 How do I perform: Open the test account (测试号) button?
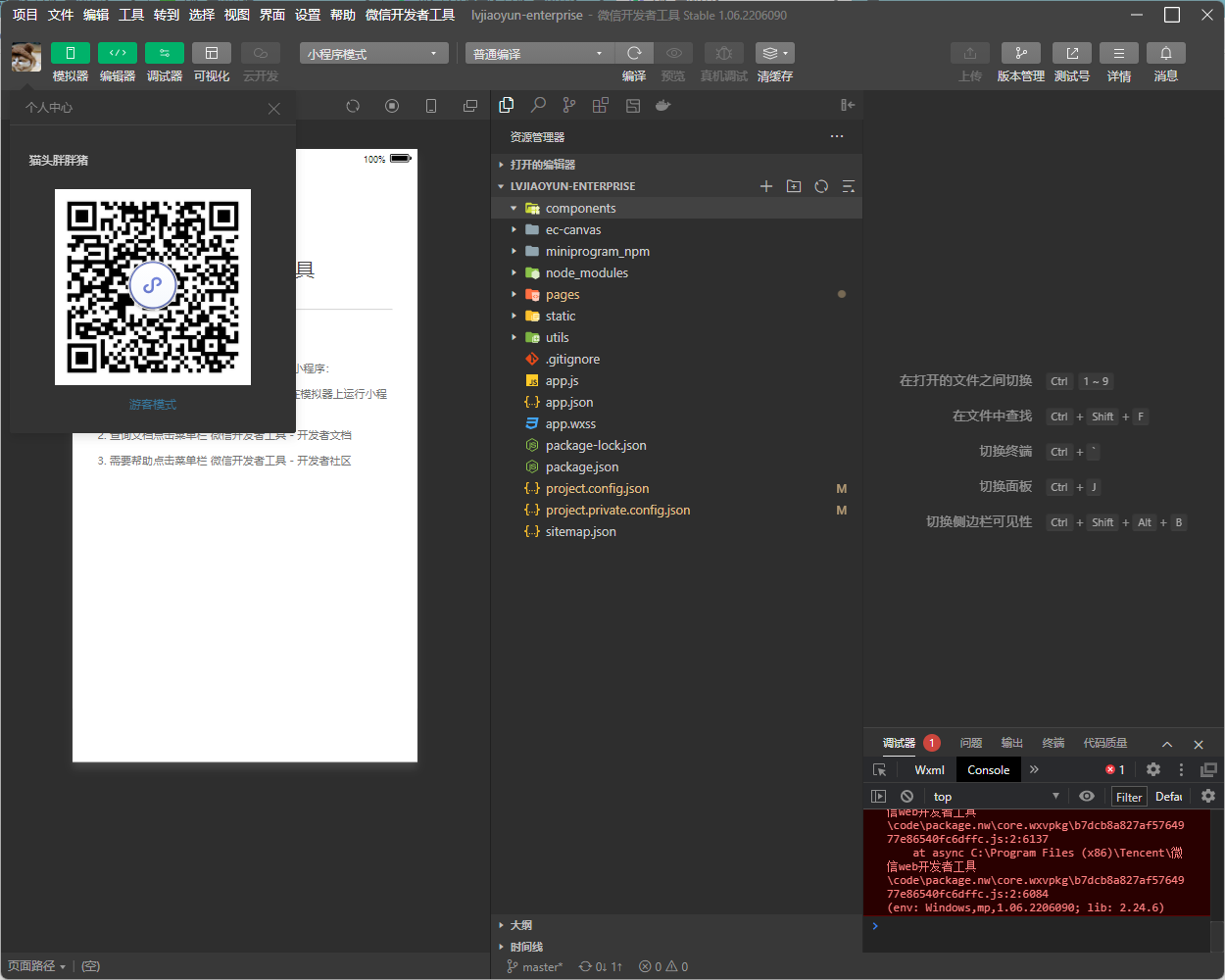(1072, 53)
